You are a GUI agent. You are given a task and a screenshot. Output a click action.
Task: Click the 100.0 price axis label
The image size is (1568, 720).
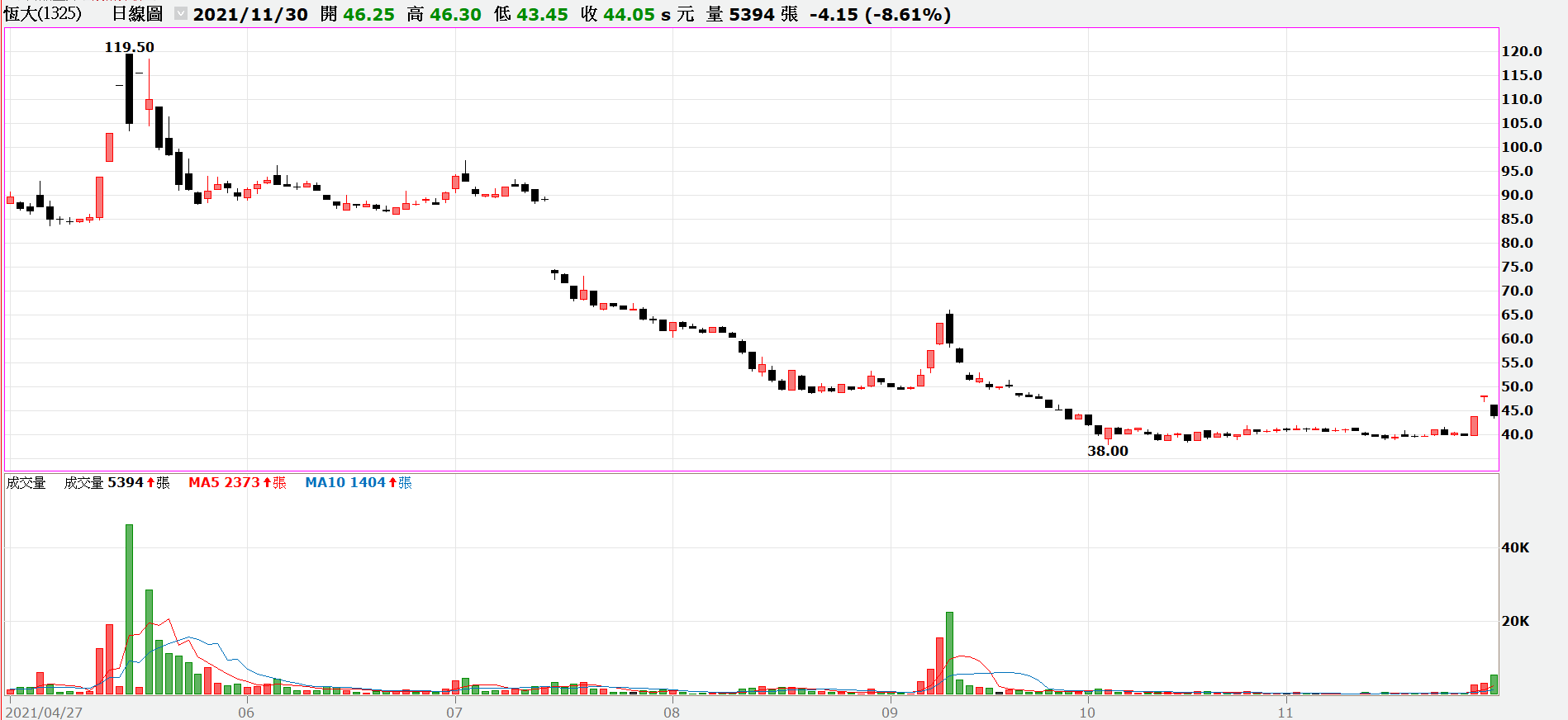tap(1521, 147)
